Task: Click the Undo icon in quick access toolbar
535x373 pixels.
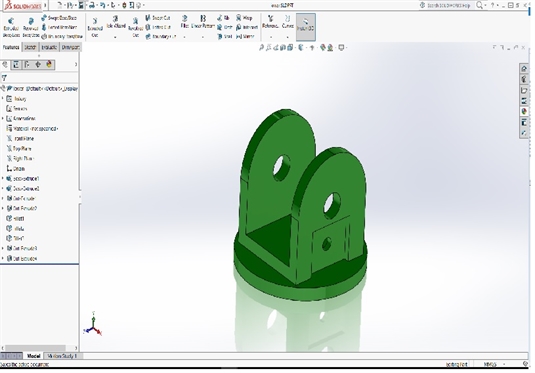Action: [x=102, y=5]
